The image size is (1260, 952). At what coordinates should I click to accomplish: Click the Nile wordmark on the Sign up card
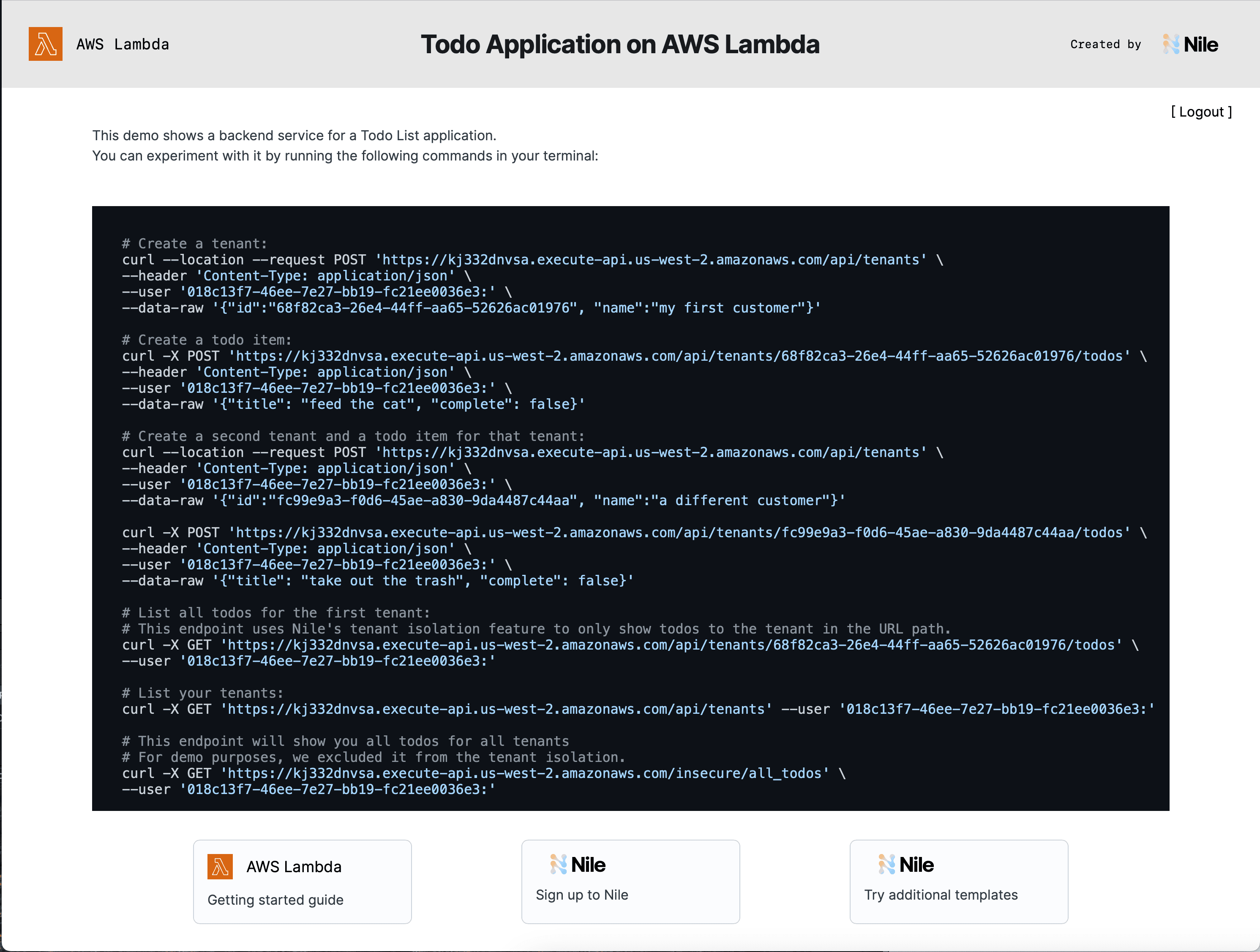click(588, 864)
